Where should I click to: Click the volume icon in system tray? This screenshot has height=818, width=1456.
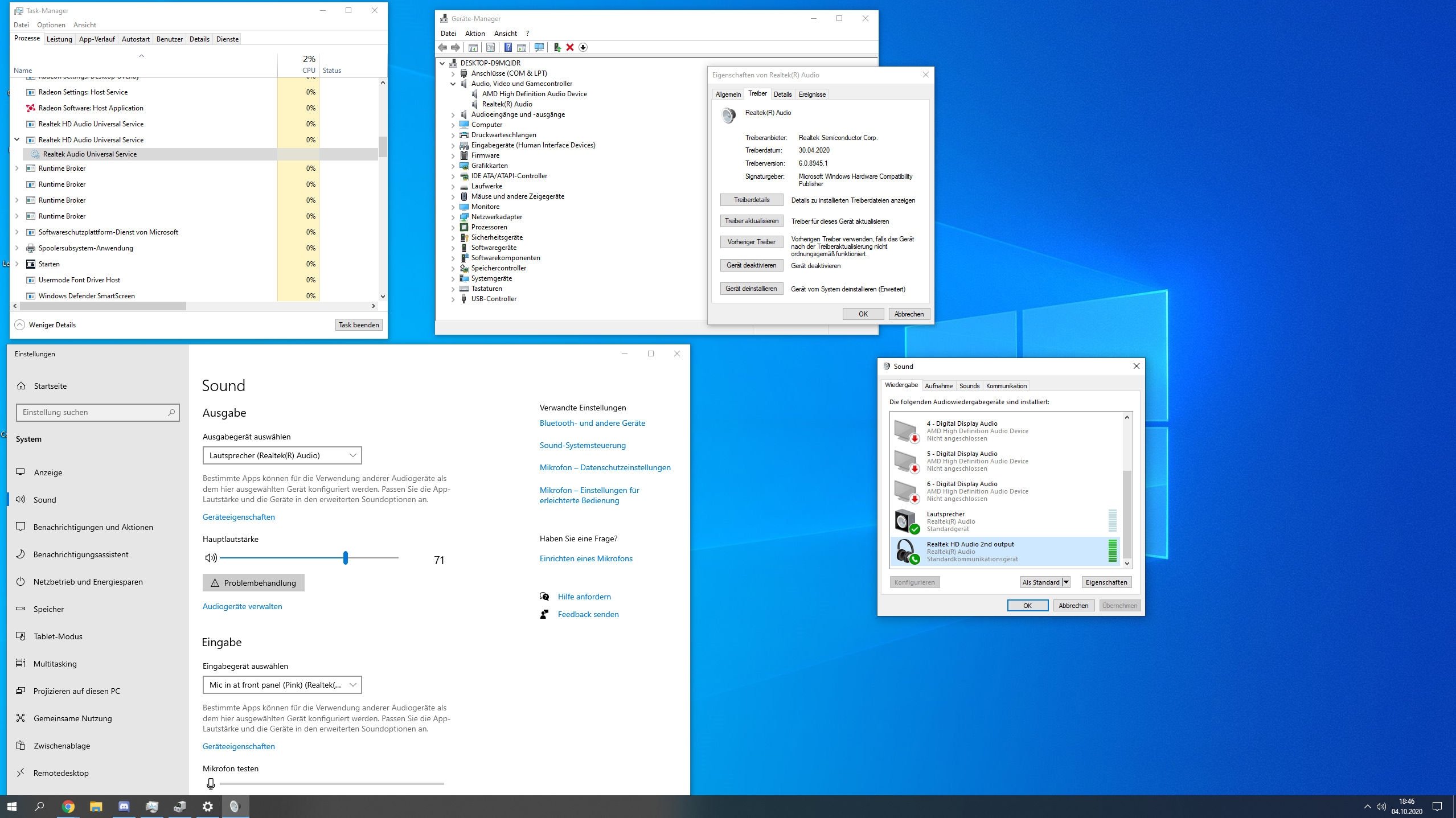point(1381,806)
